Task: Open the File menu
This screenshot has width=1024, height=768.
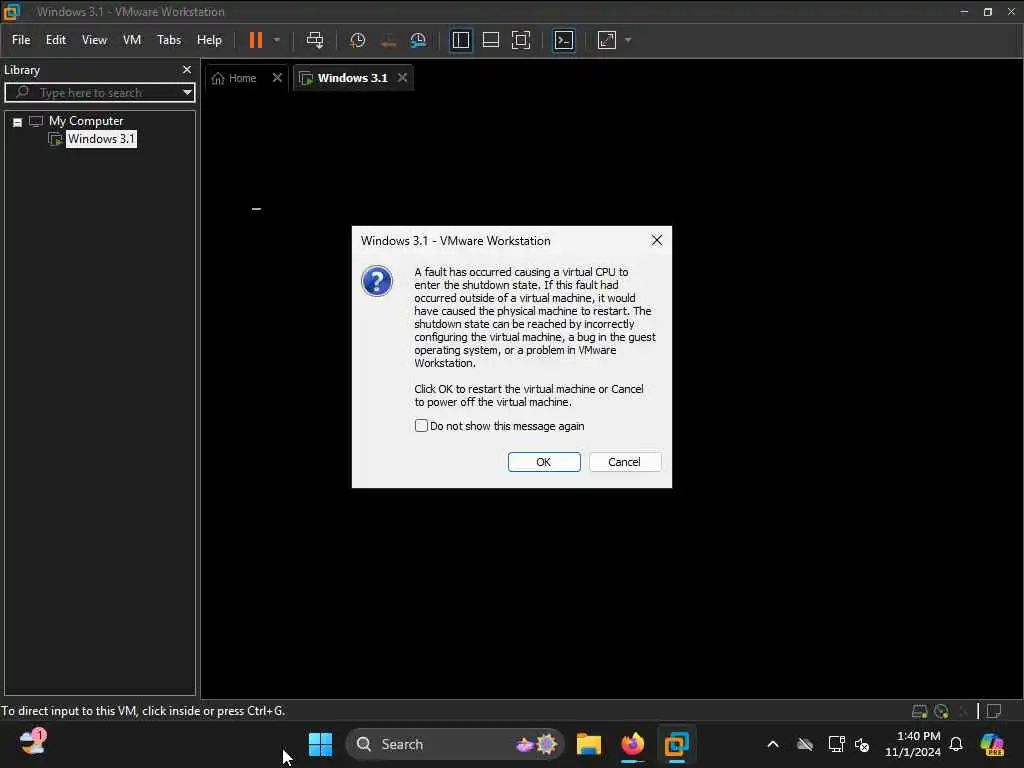Action: coord(21,40)
